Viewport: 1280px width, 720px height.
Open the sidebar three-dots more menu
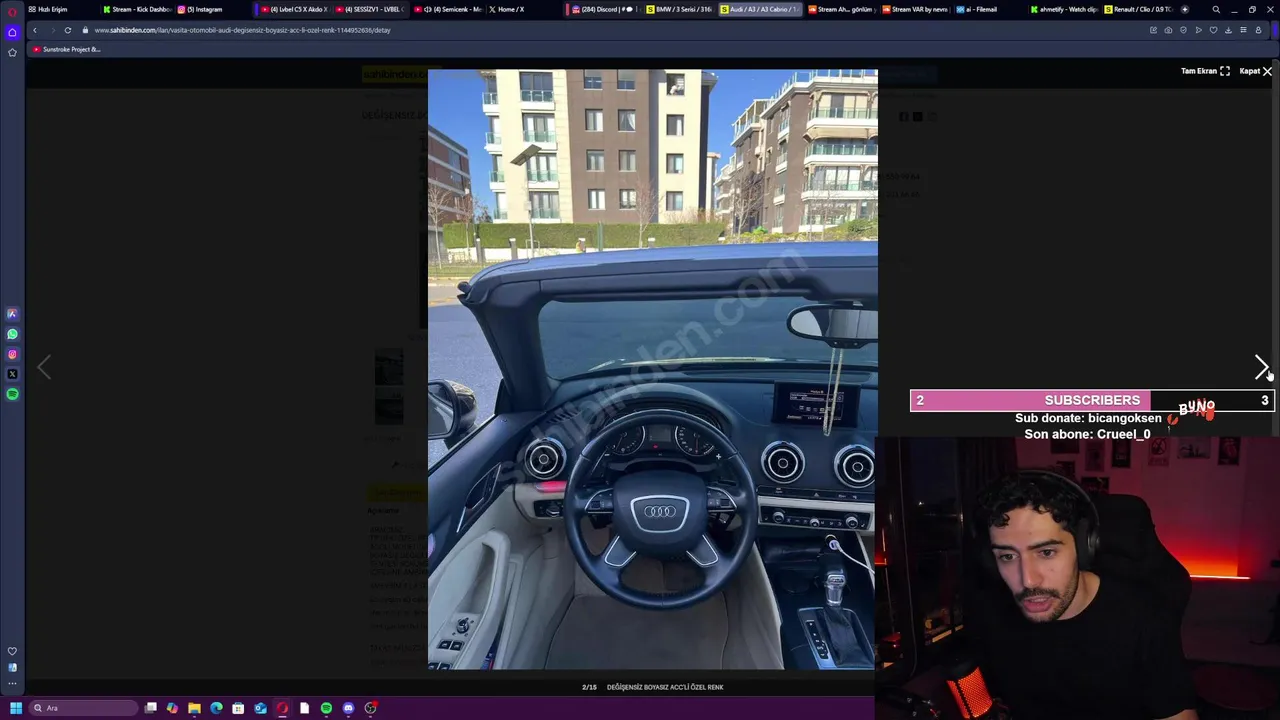[12, 684]
